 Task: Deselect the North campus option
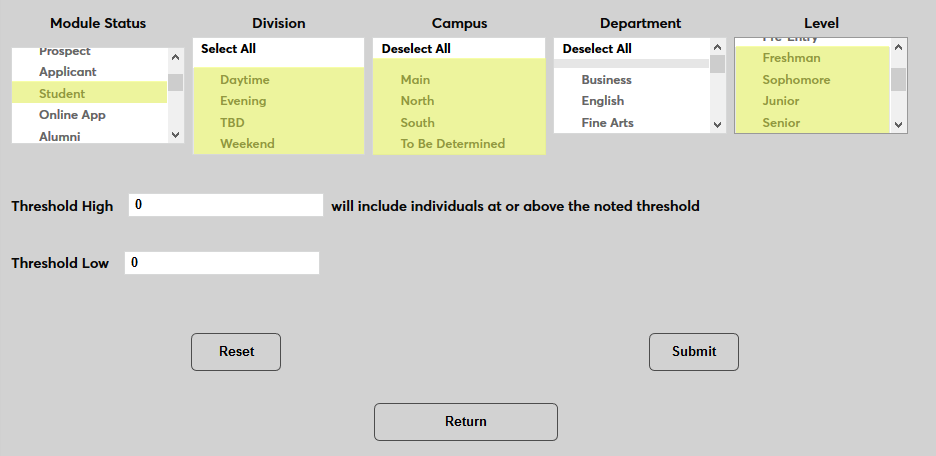pyautogui.click(x=417, y=101)
